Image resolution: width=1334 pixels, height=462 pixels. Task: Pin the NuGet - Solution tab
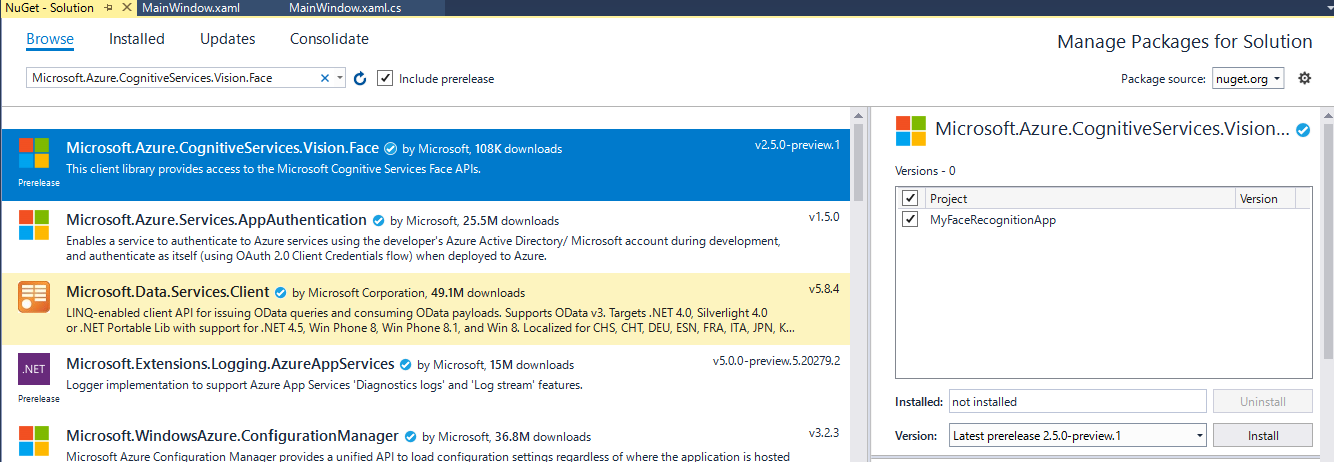pos(108,8)
